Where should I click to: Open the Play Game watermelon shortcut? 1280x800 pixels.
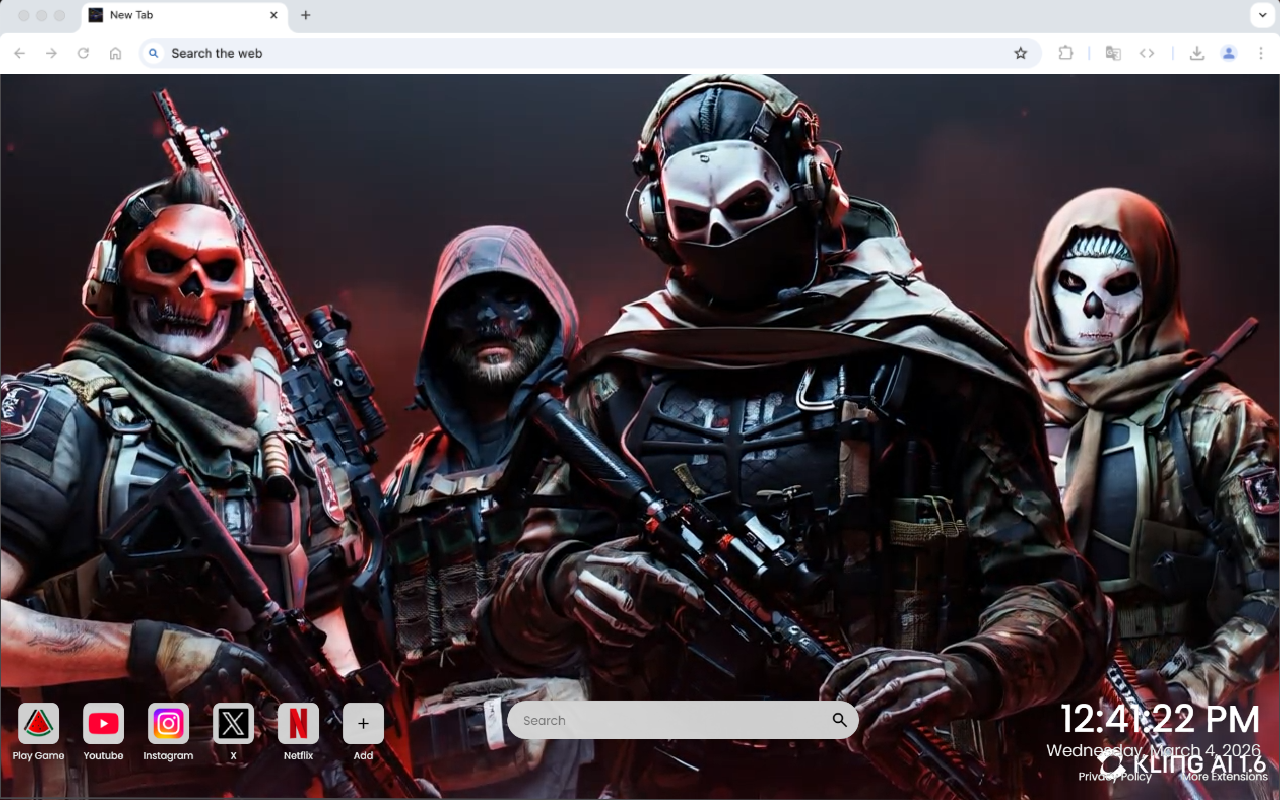(x=38, y=724)
